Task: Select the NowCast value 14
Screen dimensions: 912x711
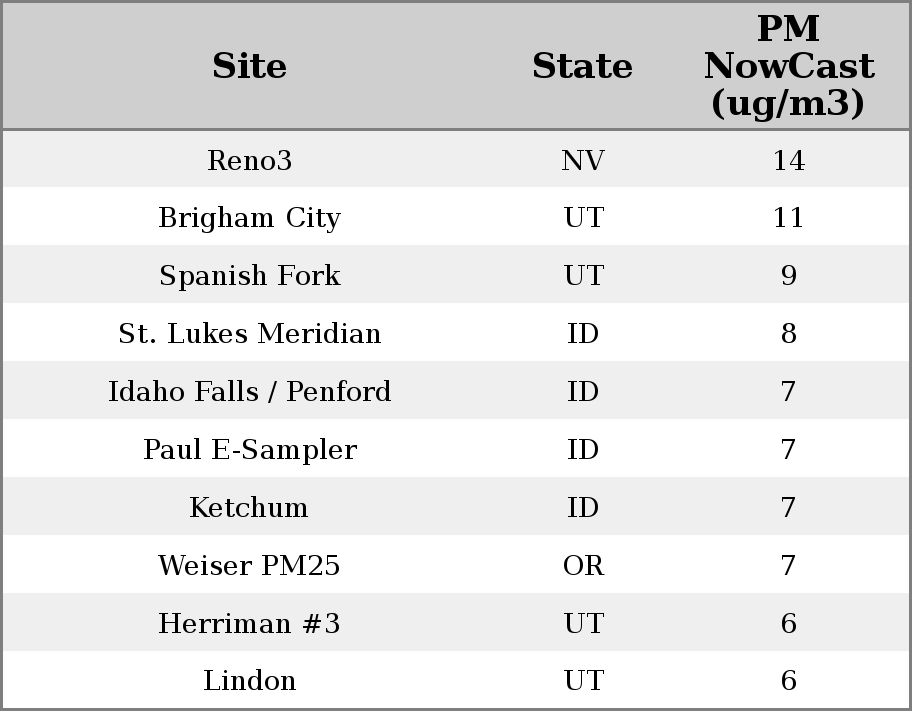Action: (788, 161)
